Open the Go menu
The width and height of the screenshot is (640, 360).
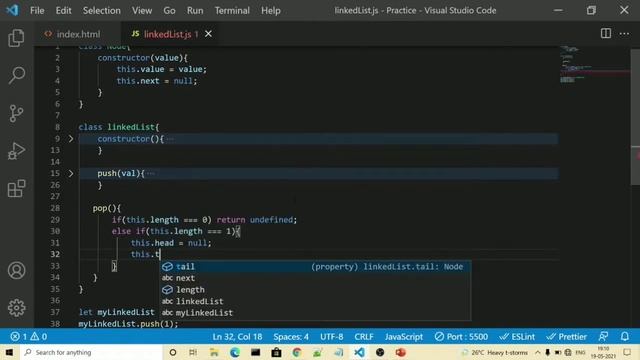(169, 11)
